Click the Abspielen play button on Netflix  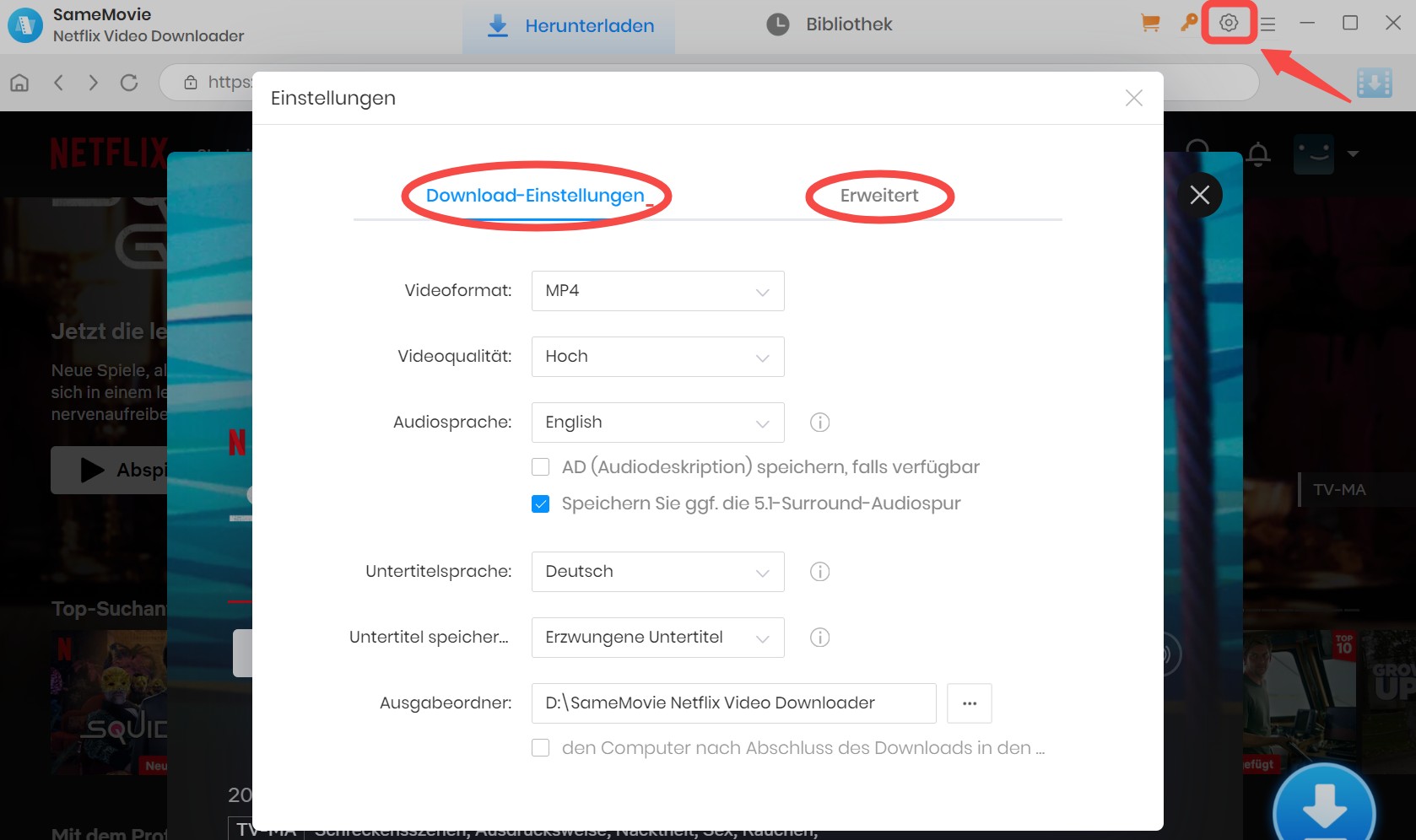click(110, 470)
